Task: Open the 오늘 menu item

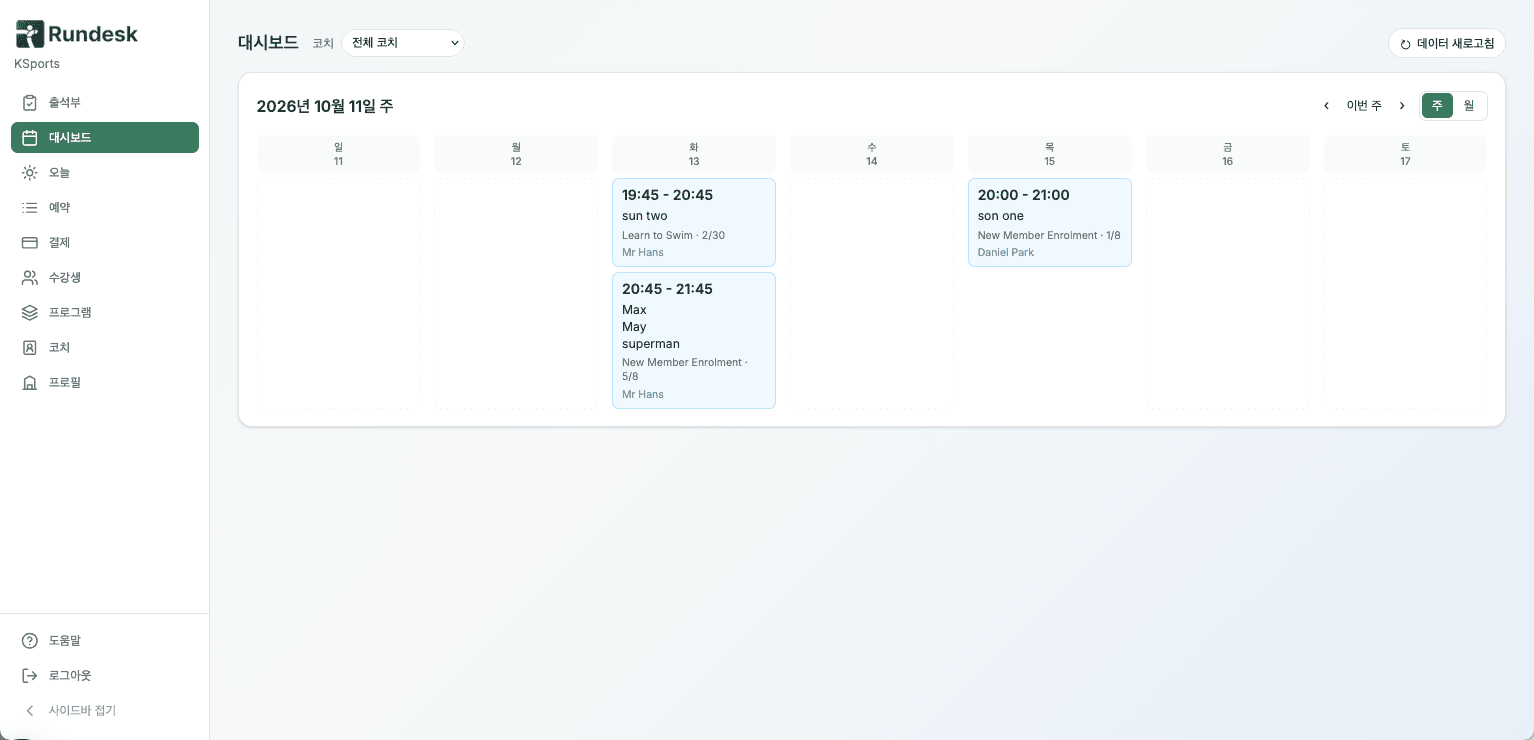Action: click(105, 173)
